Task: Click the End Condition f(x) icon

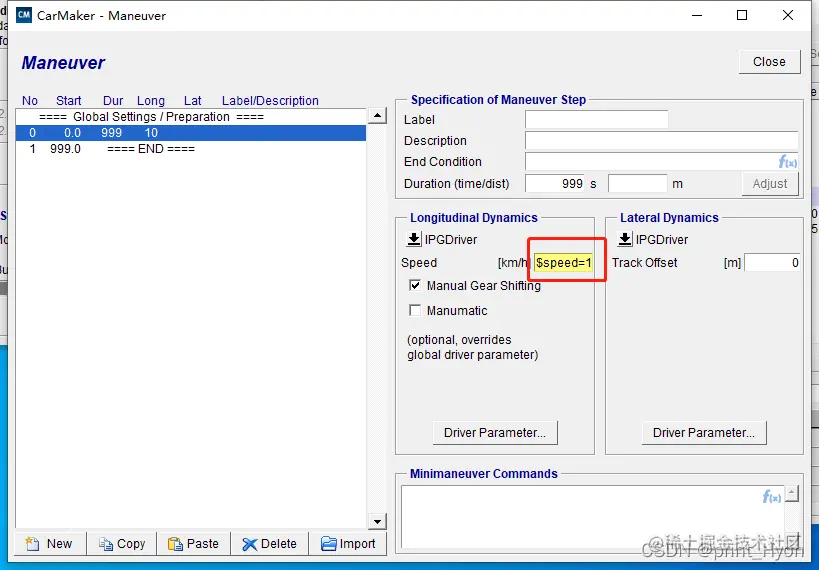Action: 788,162
